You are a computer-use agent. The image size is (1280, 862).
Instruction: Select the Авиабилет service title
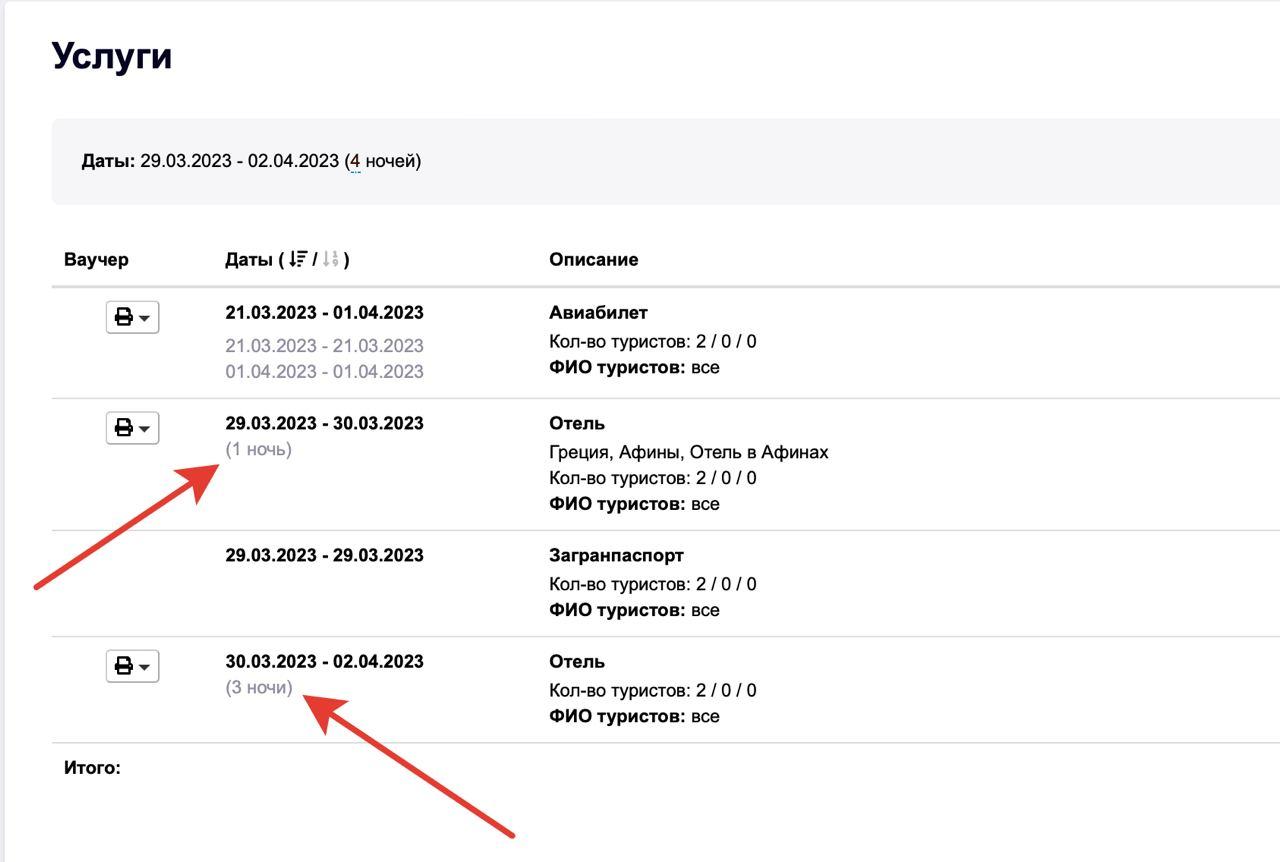click(598, 313)
